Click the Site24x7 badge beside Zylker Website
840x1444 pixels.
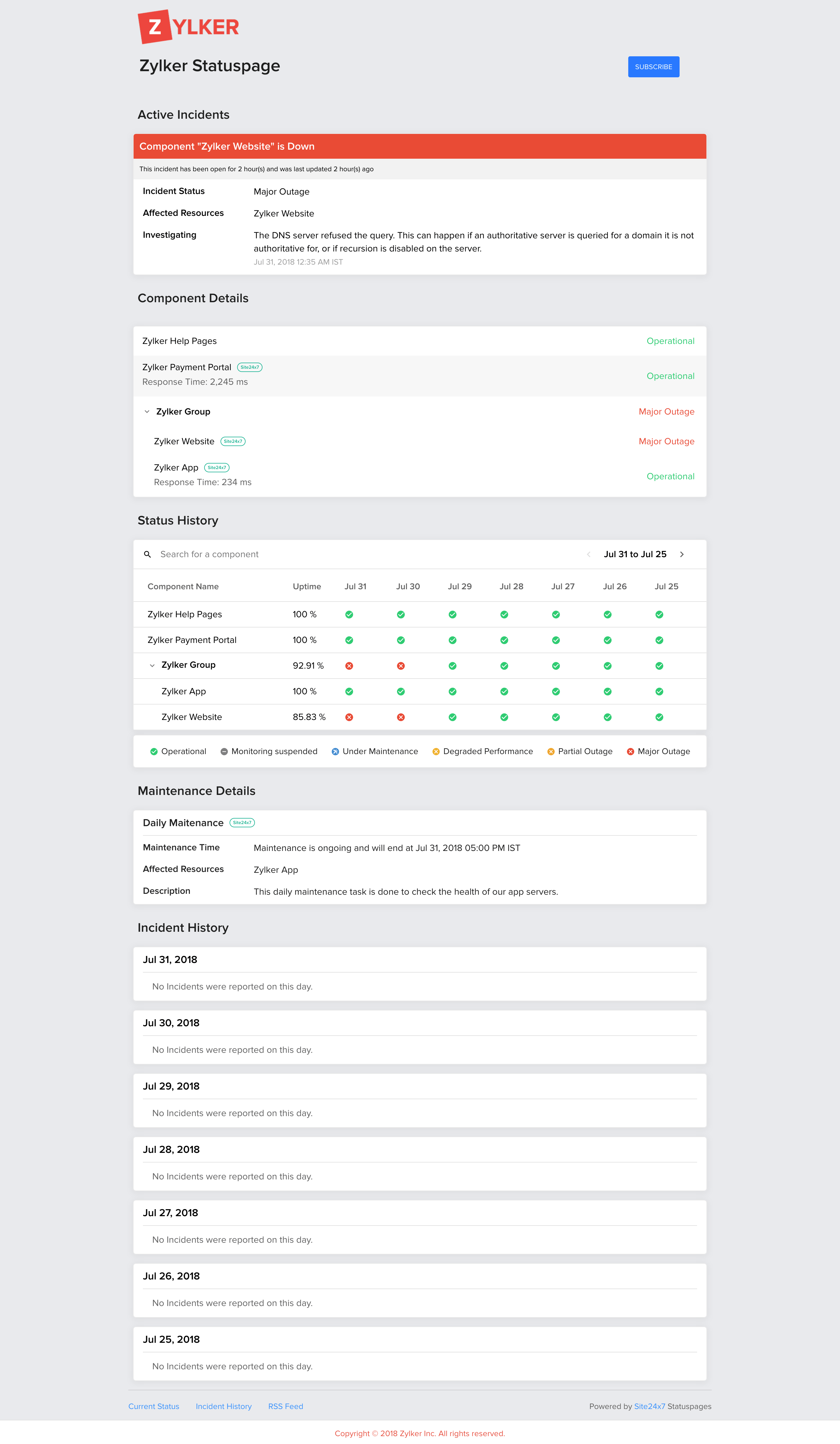click(233, 441)
